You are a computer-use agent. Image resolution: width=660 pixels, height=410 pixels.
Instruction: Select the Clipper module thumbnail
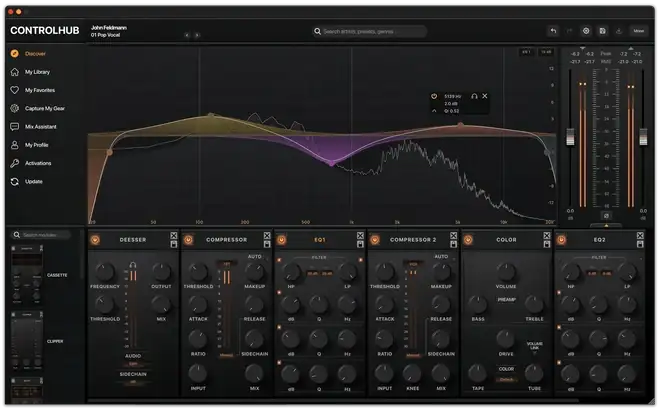pyautogui.click(x=27, y=341)
